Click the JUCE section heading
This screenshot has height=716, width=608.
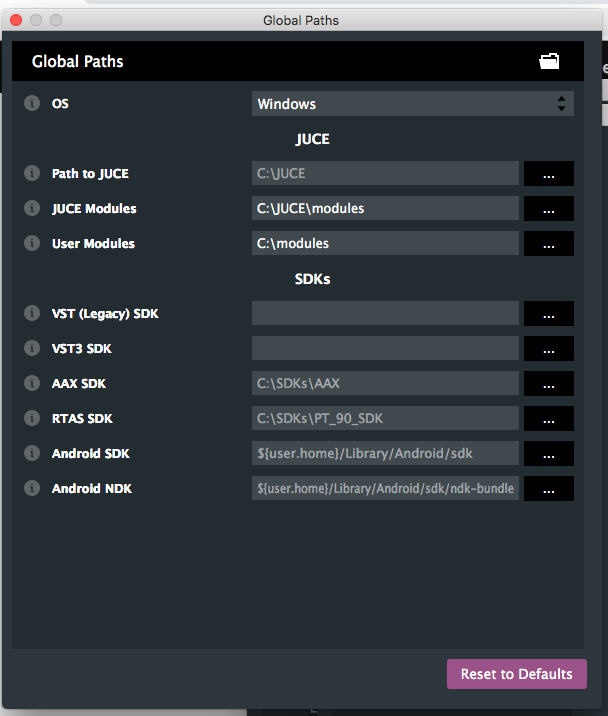pyautogui.click(x=312, y=139)
